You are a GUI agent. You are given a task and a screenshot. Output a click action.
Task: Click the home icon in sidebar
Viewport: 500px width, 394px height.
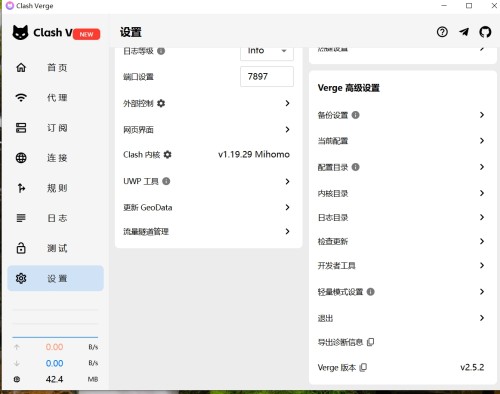pos(21,67)
